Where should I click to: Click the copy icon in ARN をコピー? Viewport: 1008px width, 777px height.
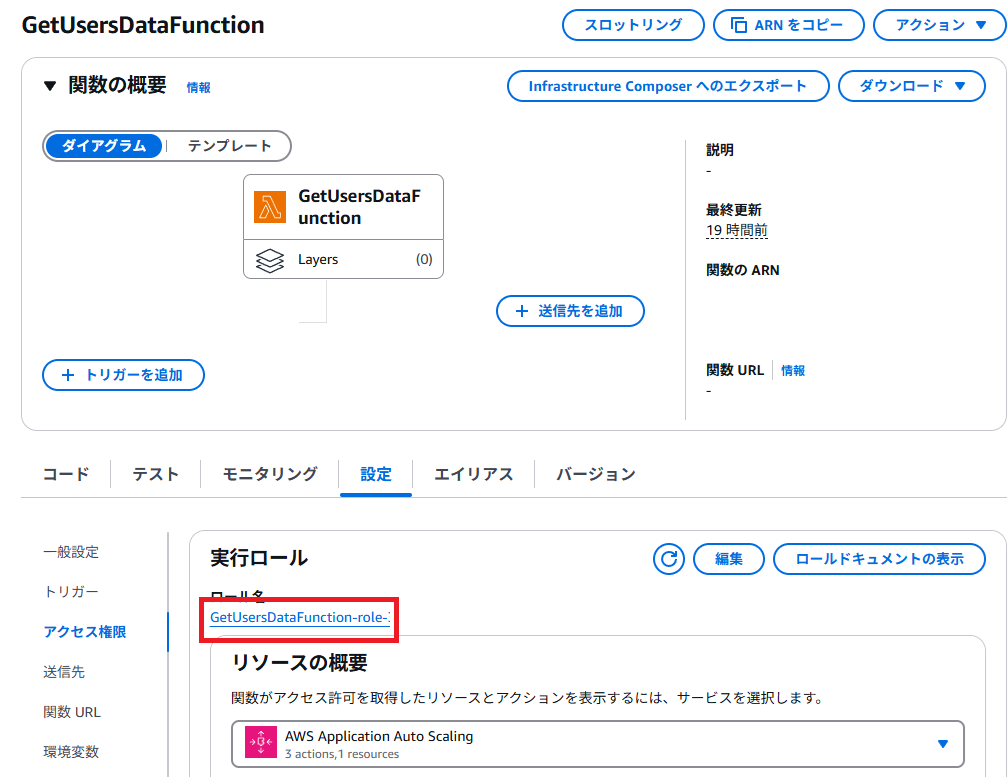739,25
